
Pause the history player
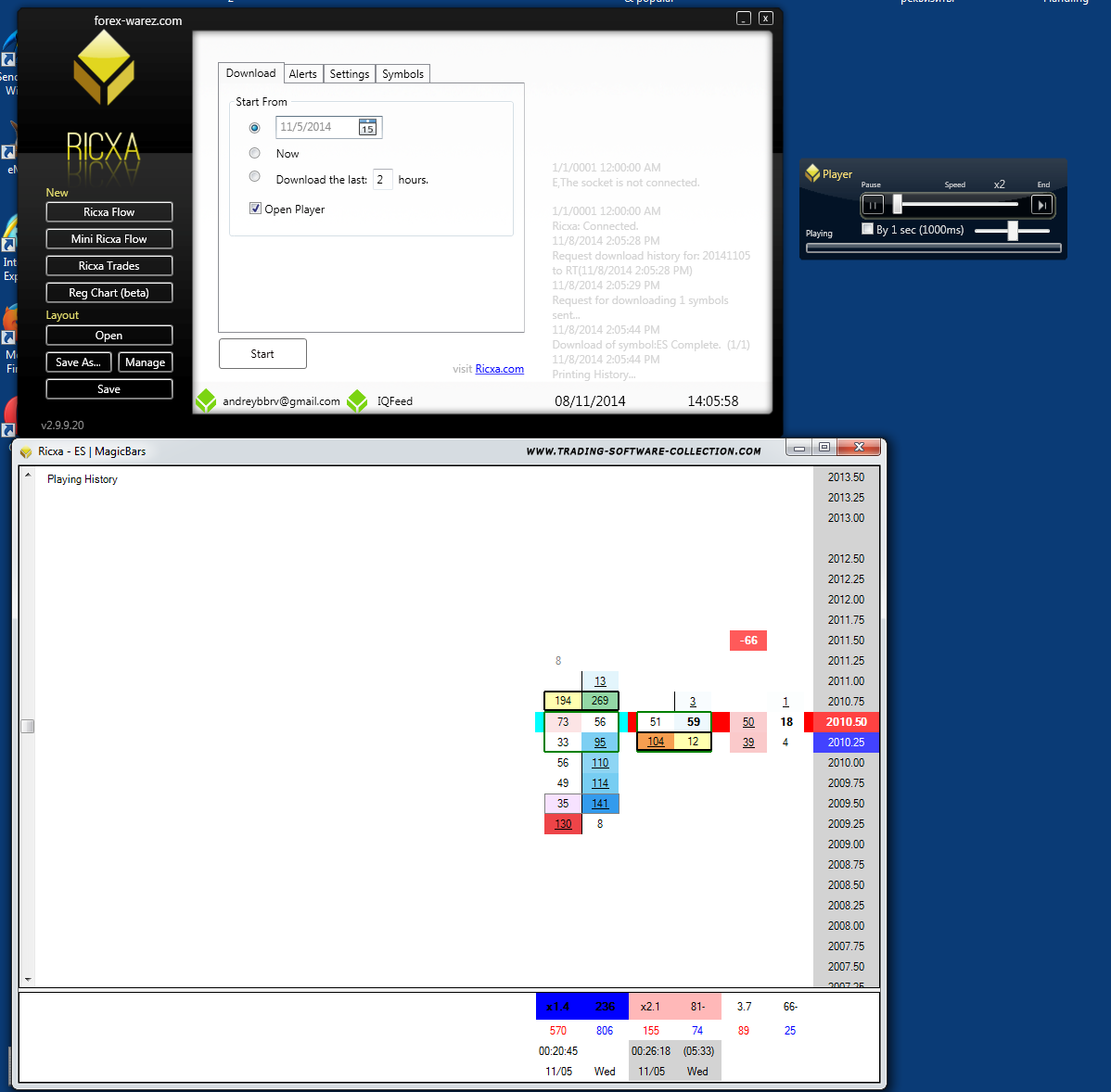click(873, 205)
